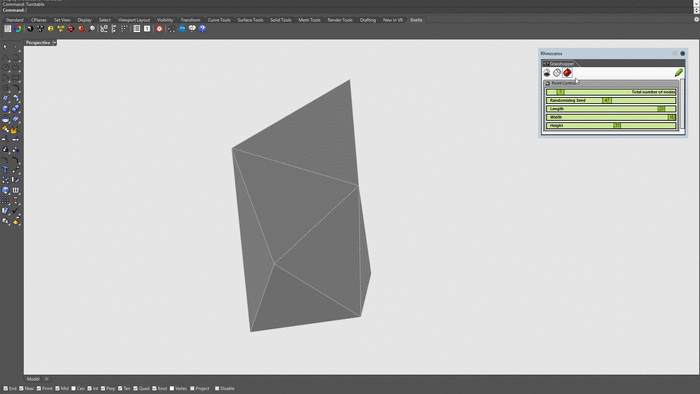Switch to the Render Tools tab
This screenshot has height=394, width=700.
point(340,20)
